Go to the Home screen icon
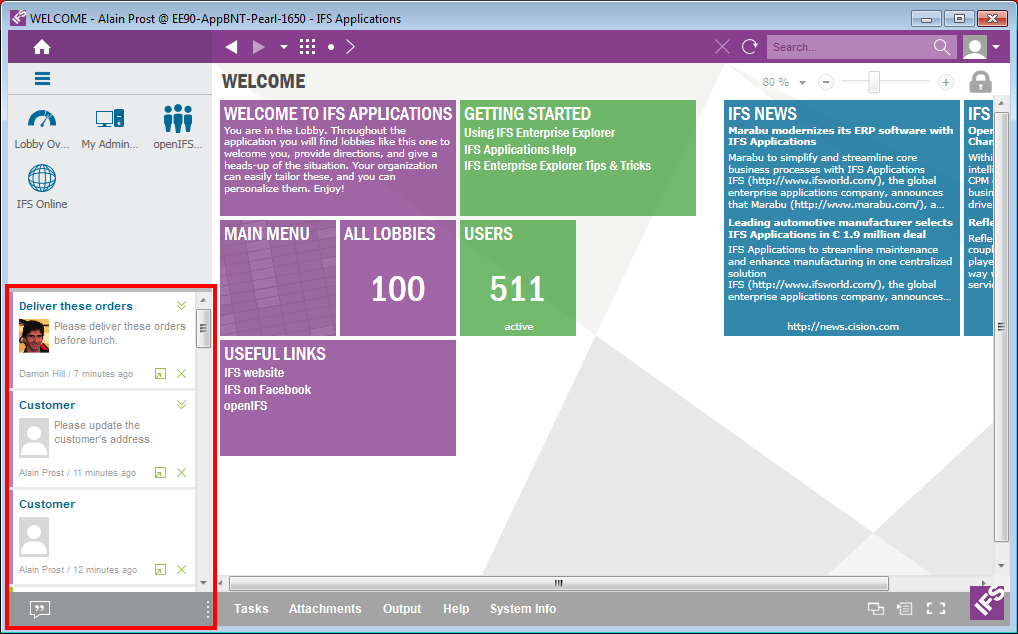The width and height of the screenshot is (1018, 634). [x=42, y=47]
